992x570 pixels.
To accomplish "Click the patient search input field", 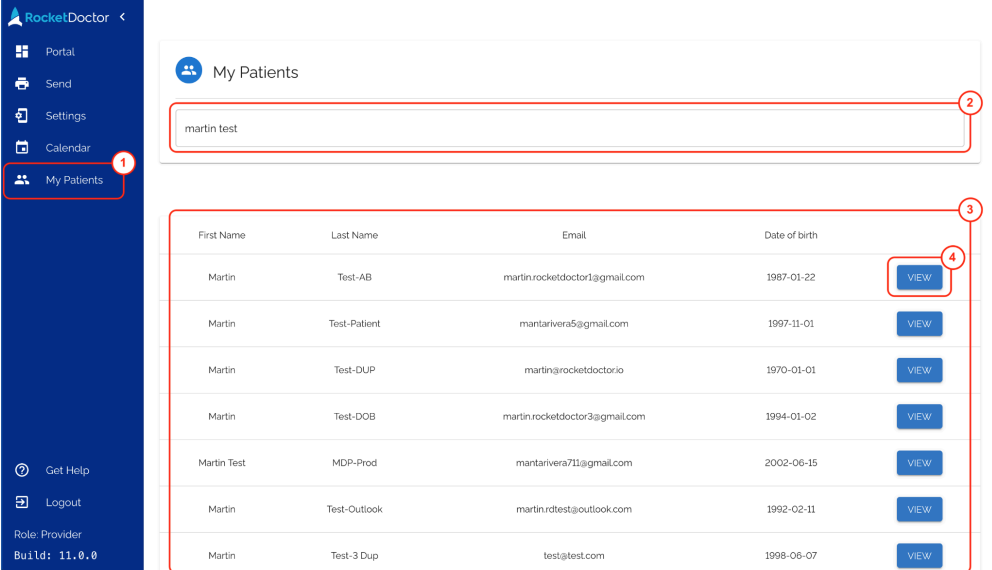I will [x=570, y=129].
